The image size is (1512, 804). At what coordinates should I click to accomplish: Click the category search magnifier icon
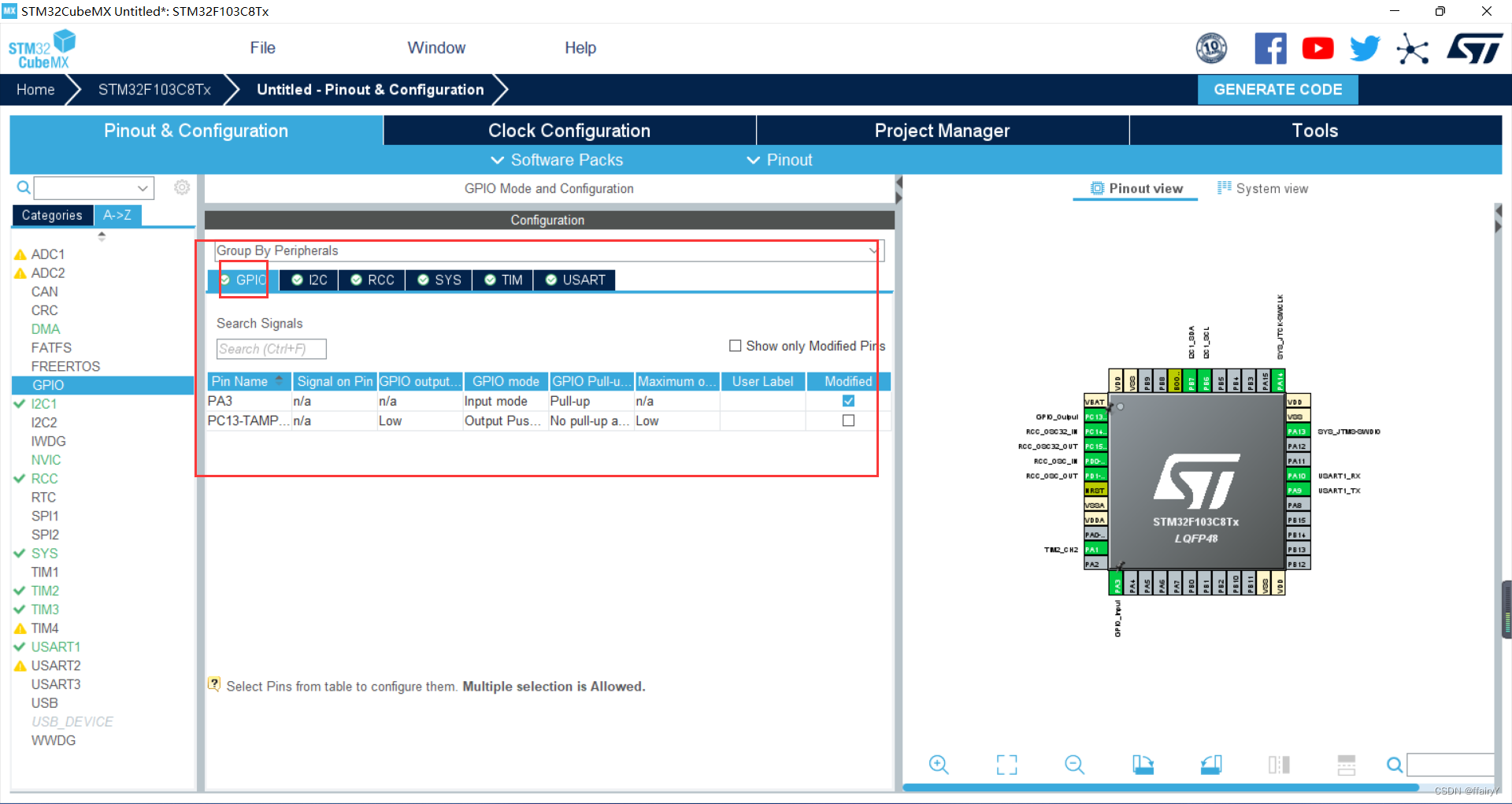24,187
